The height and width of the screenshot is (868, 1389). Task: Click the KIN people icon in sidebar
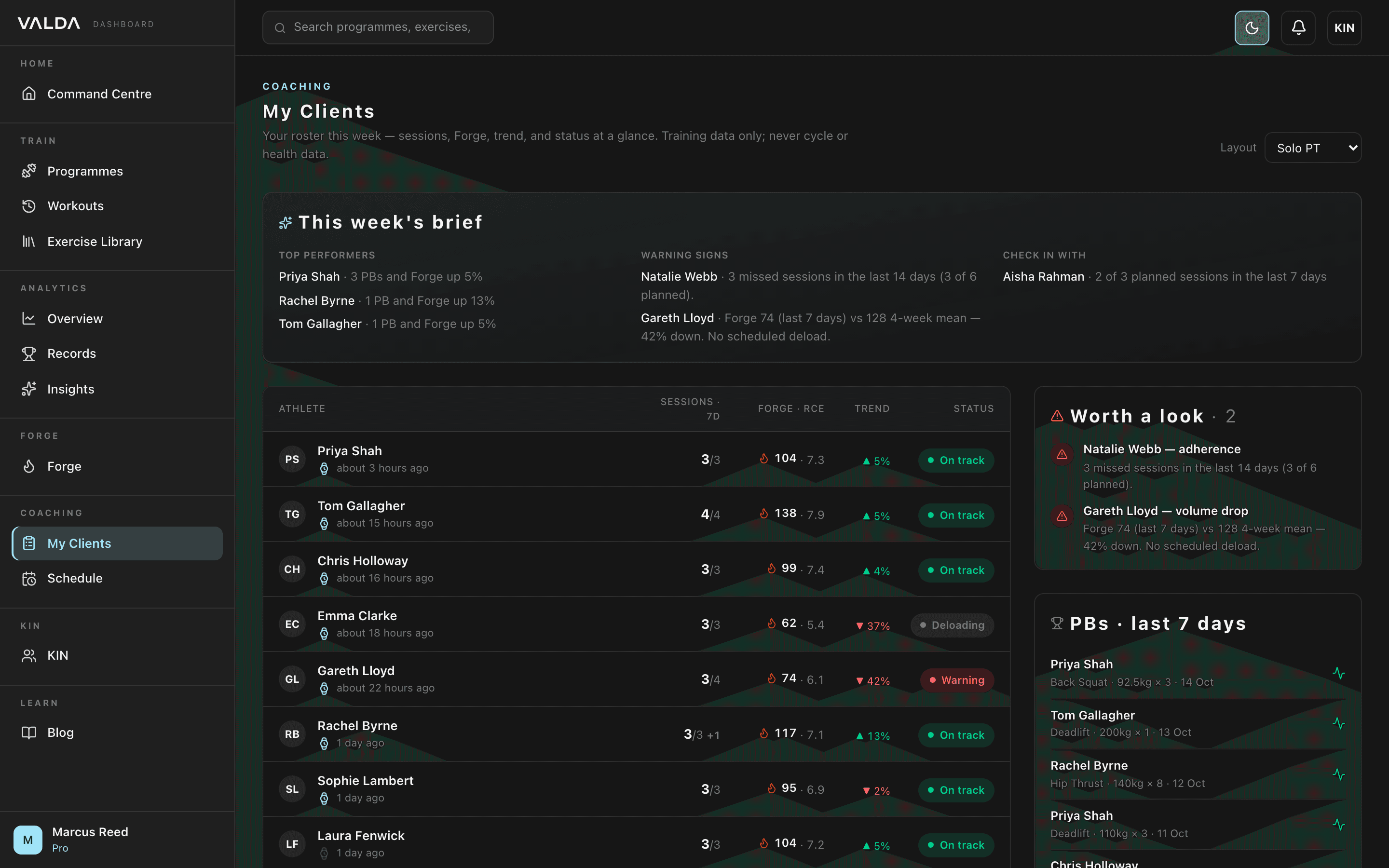(x=29, y=656)
